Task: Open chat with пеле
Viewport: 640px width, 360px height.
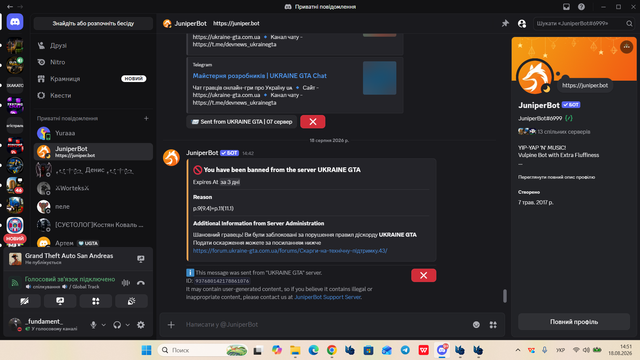Action: click(x=93, y=207)
